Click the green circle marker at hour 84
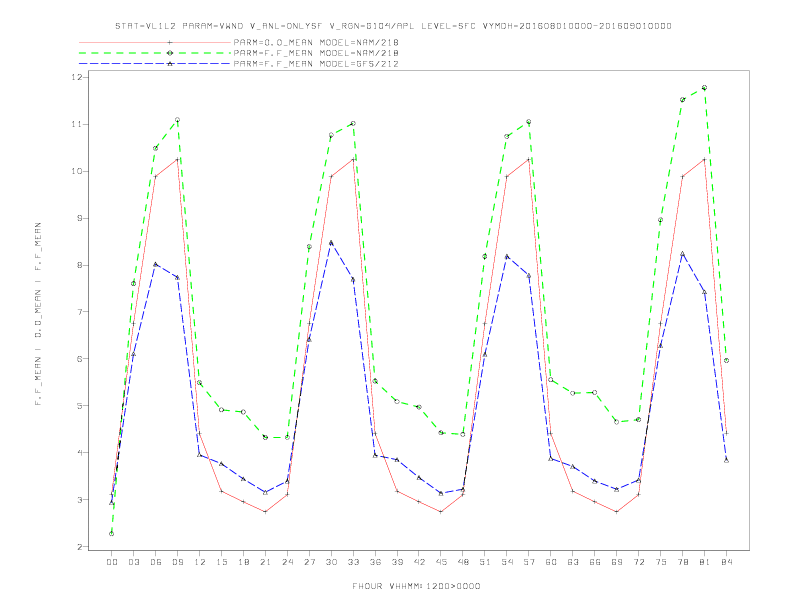Image resolution: width=792 pixels, height=612 pixels. (x=727, y=361)
